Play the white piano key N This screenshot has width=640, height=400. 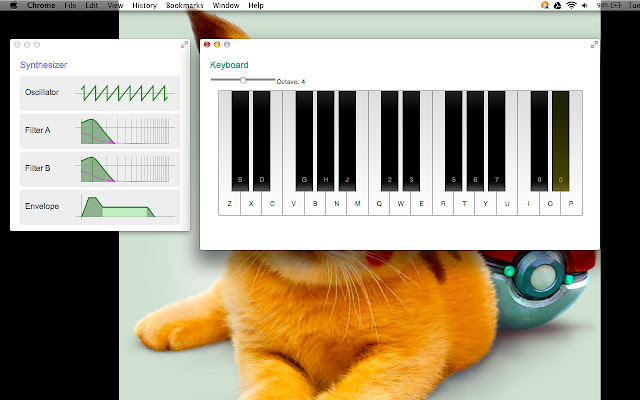336,203
